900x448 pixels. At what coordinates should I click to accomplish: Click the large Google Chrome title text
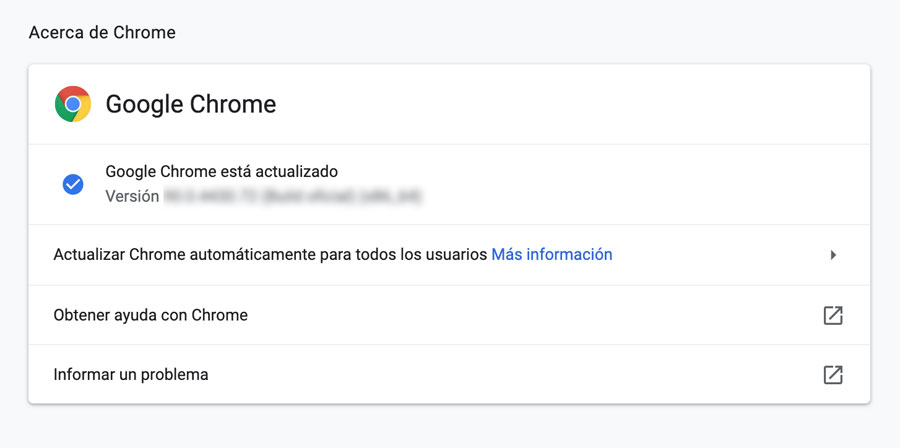click(x=191, y=104)
